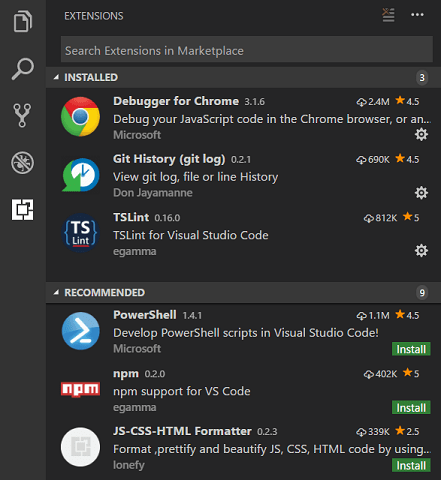Click the recommended count badge showing 9
Image resolution: width=441 pixels, height=480 pixels.
coord(422,293)
